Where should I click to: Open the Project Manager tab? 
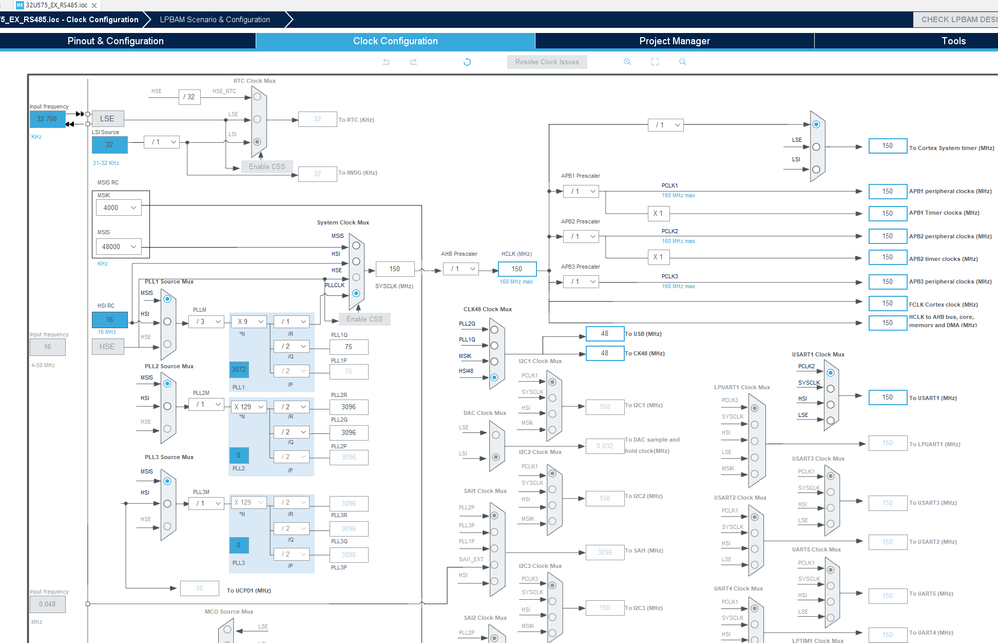[x=675, y=41]
